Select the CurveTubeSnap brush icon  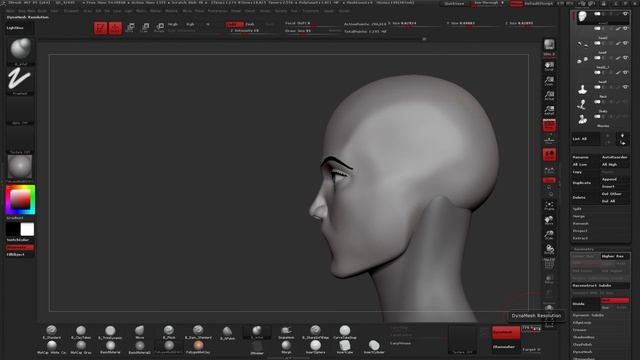(344, 331)
